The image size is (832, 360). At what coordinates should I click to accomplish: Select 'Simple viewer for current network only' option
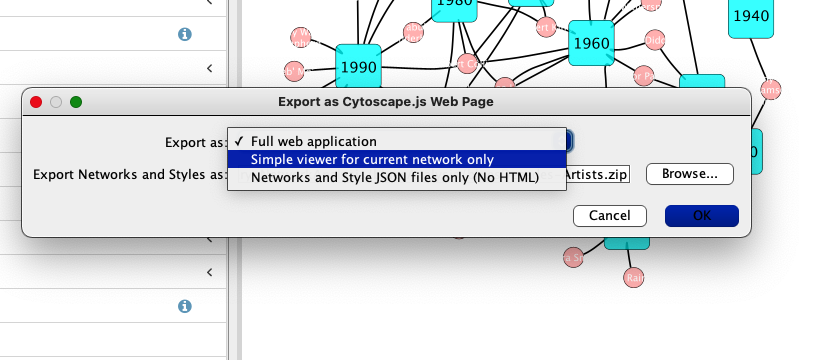point(397,159)
